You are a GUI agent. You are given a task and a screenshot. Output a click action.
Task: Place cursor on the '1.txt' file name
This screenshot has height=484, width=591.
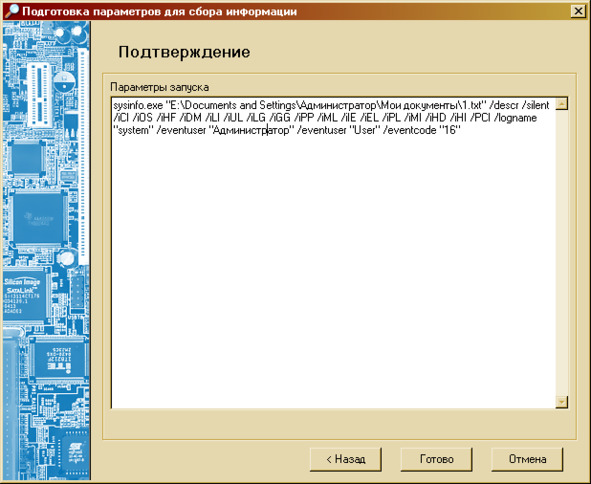[x=472, y=105]
